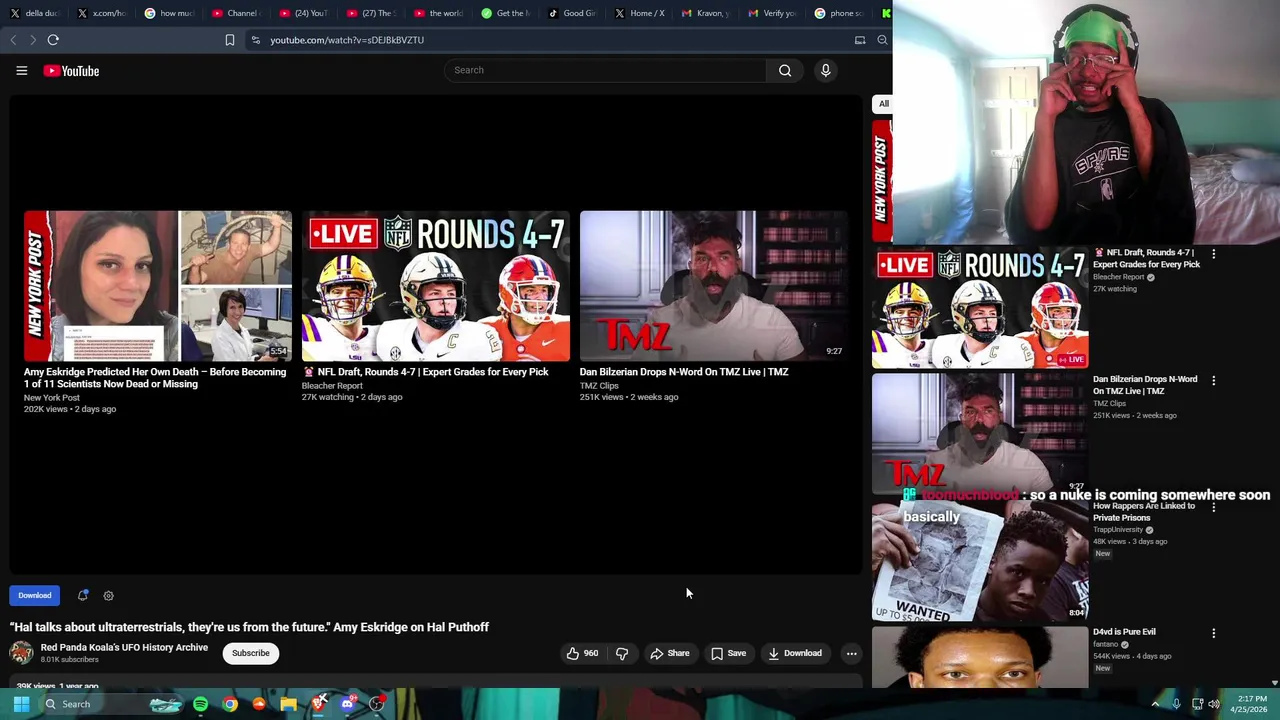Screen dimensions: 1280x720
Task: Open options menu for Dan Bilzerian sidebar video
Action: click(1213, 380)
